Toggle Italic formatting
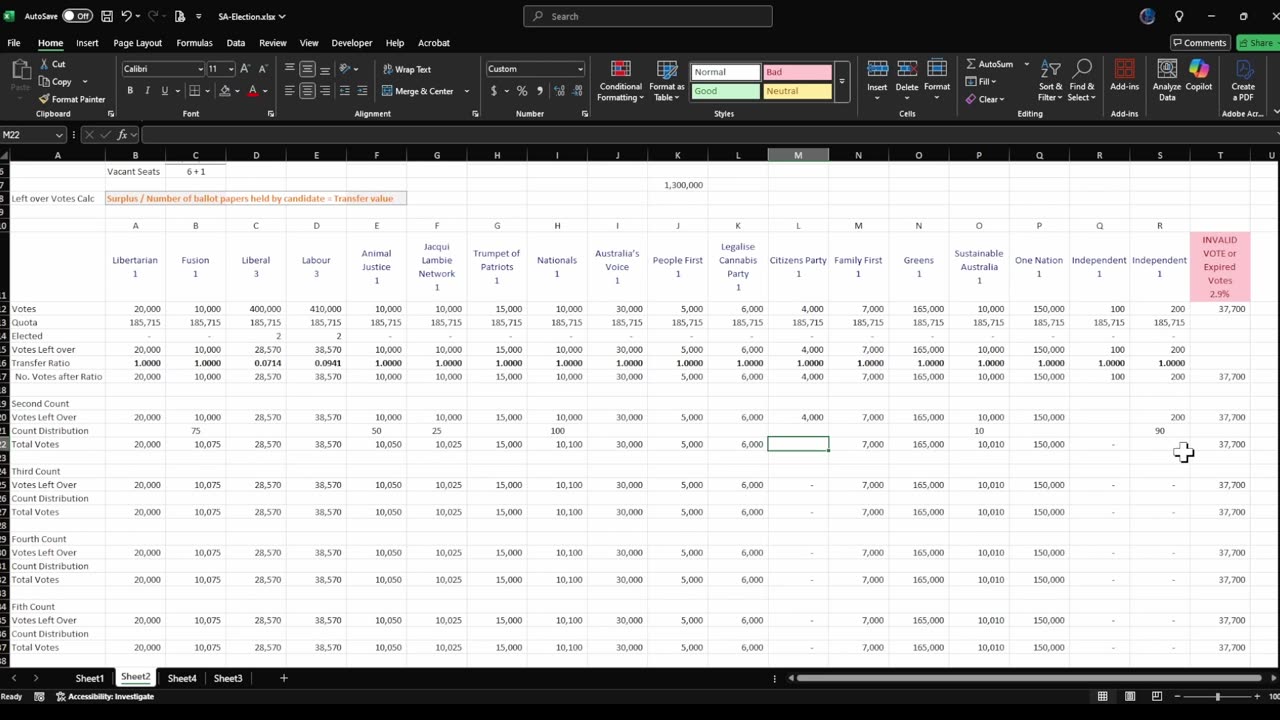The width and height of the screenshot is (1280, 720). tap(148, 91)
